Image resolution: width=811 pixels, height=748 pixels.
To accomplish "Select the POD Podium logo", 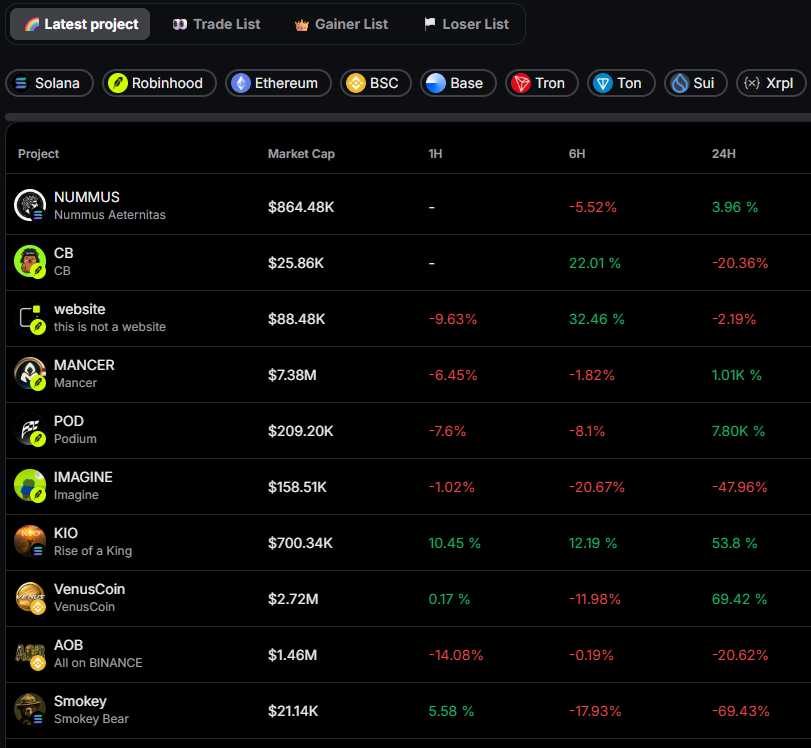I will click(30, 429).
